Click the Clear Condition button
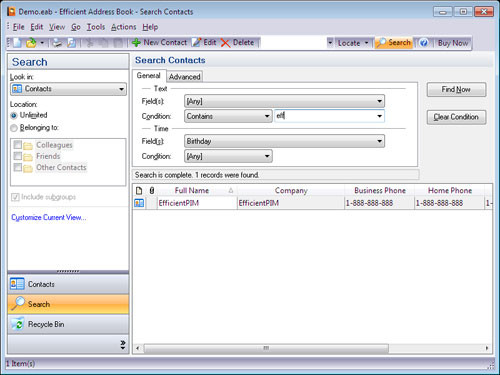The width and height of the screenshot is (500, 375). click(x=456, y=117)
